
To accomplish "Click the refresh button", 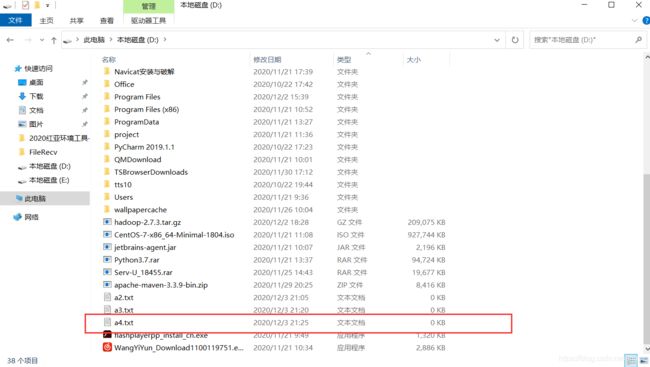I will point(515,40).
